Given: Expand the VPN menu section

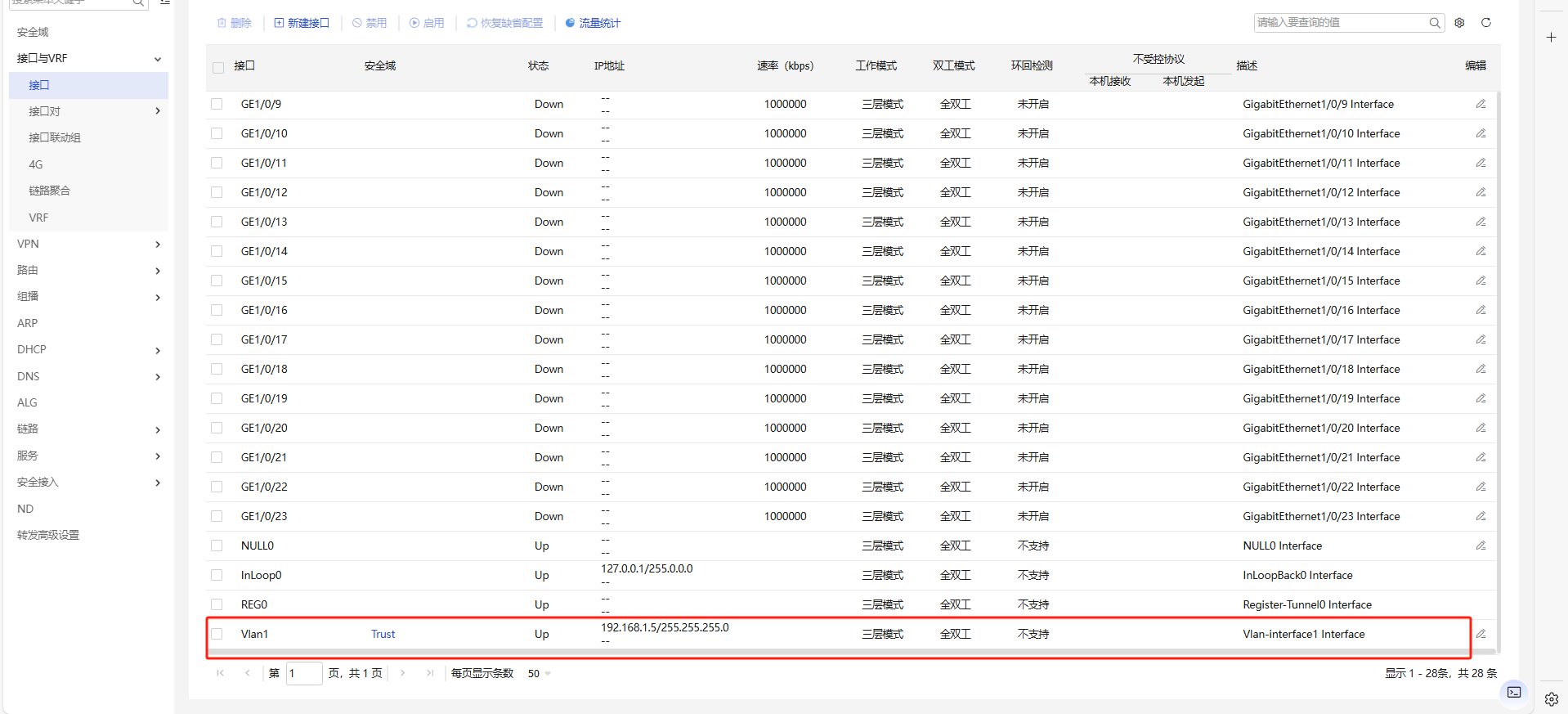Looking at the screenshot, I should 88,244.
